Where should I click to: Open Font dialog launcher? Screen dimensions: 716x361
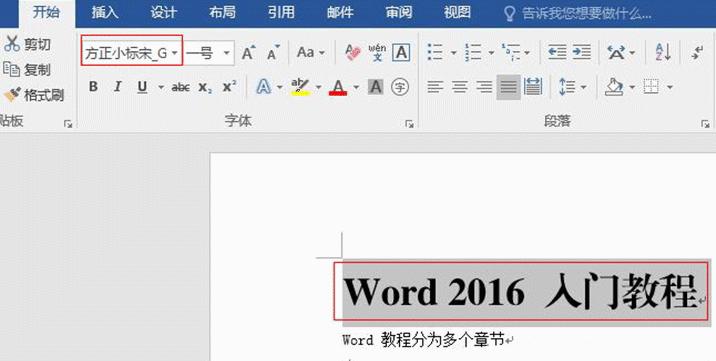coord(410,124)
